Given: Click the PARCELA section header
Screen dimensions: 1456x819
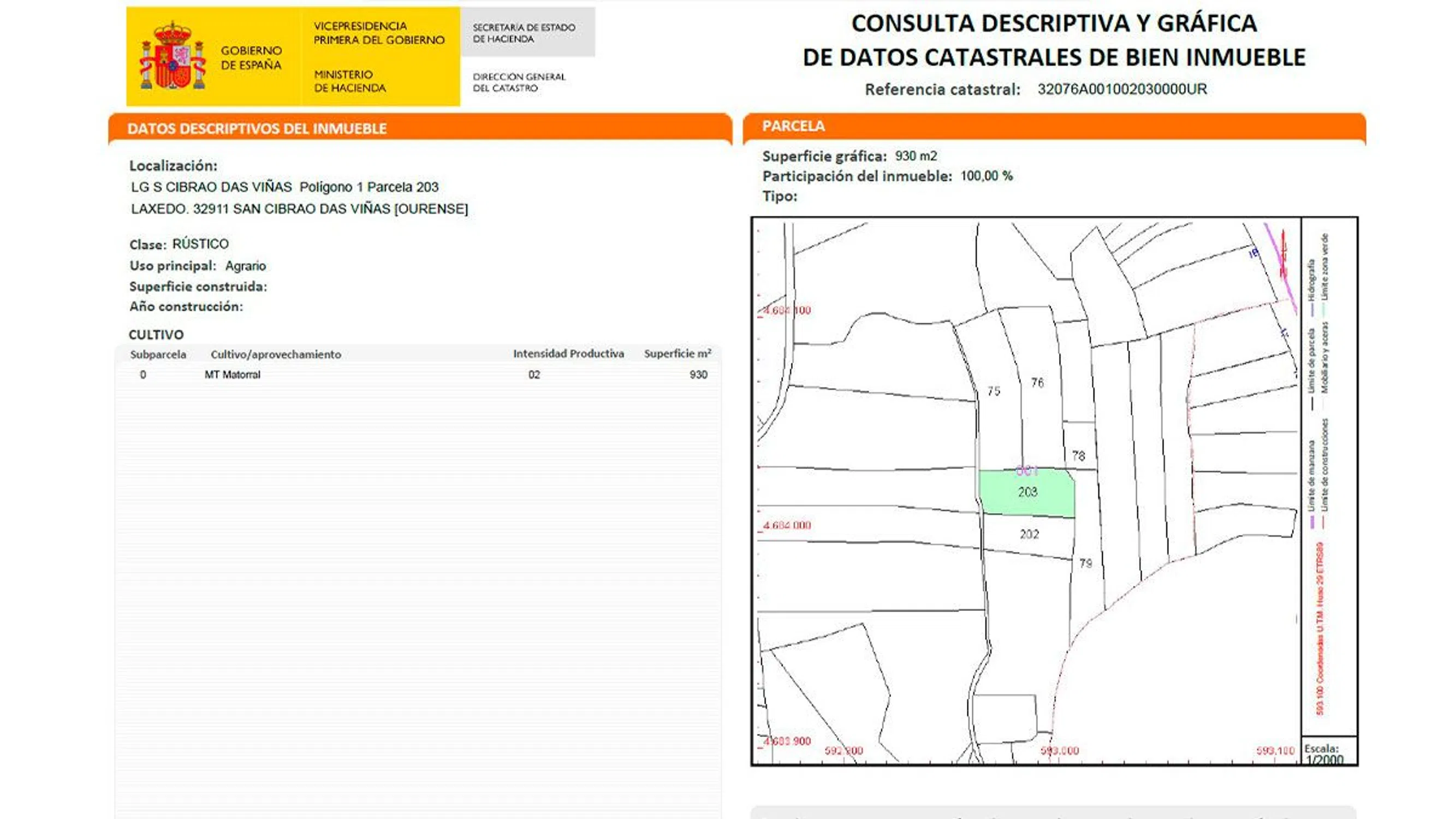Looking at the screenshot, I should (x=793, y=126).
